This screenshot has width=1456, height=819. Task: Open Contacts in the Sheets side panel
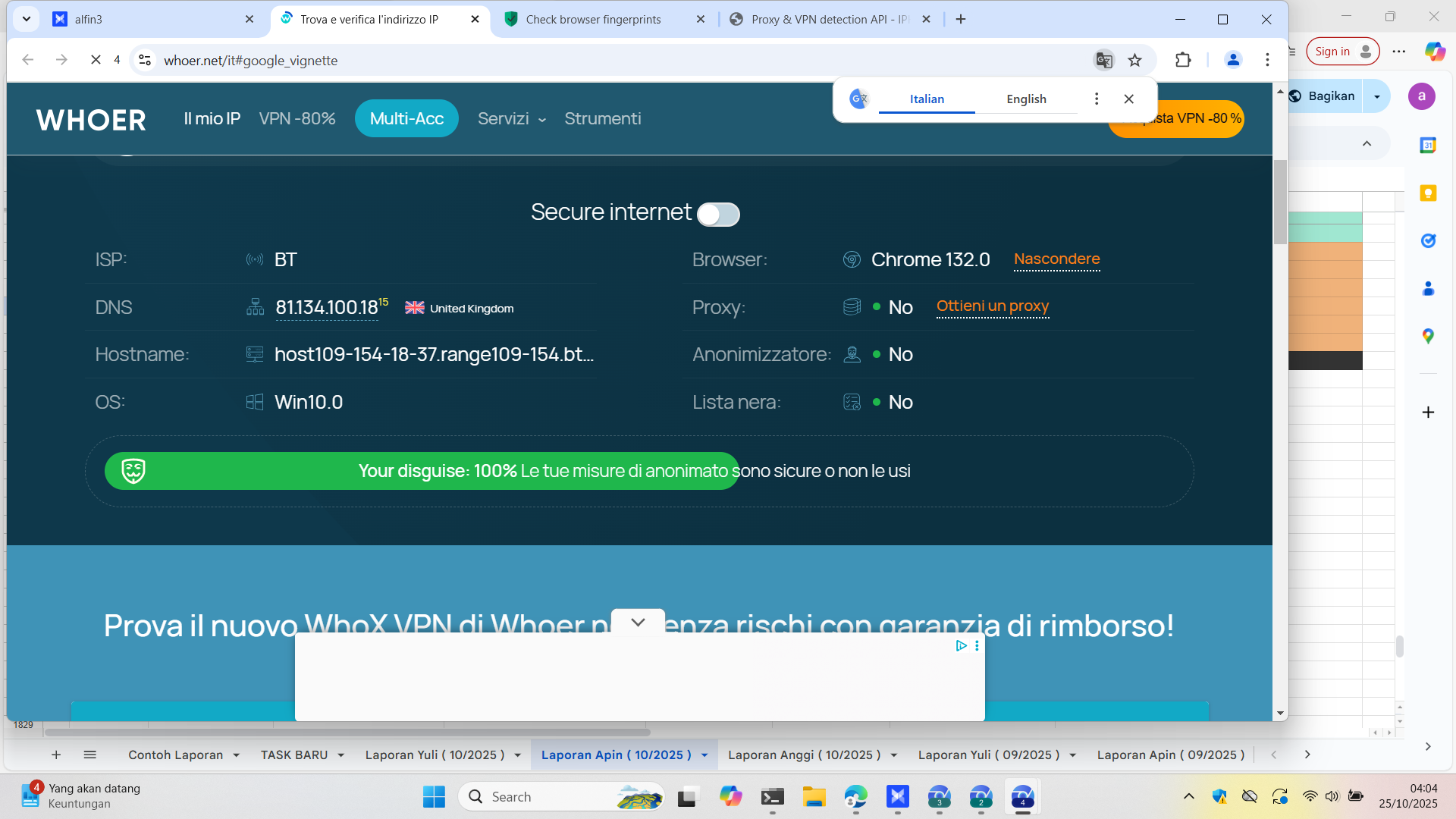click(1428, 288)
